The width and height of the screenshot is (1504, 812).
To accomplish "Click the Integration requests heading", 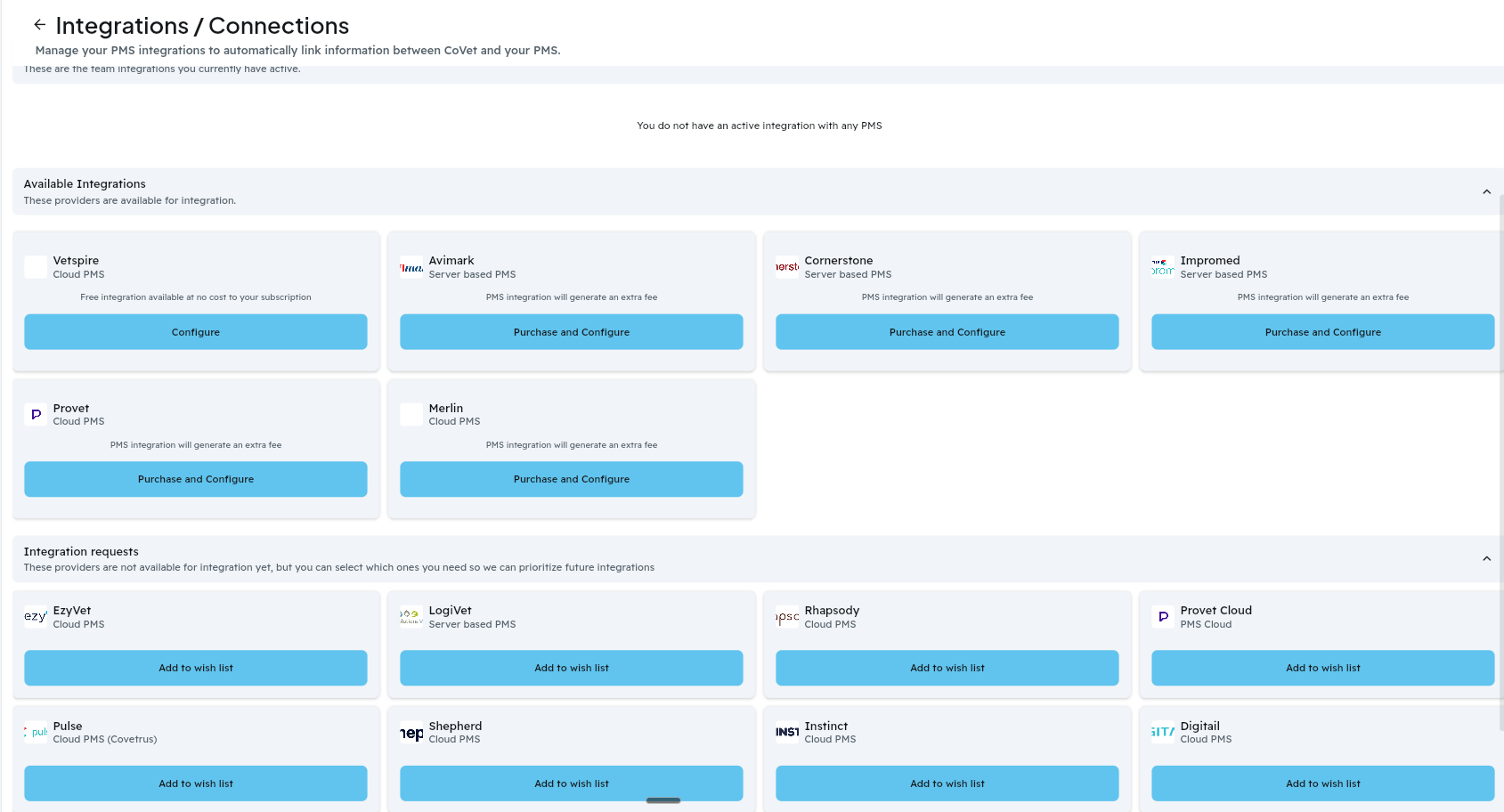I will tap(81, 552).
